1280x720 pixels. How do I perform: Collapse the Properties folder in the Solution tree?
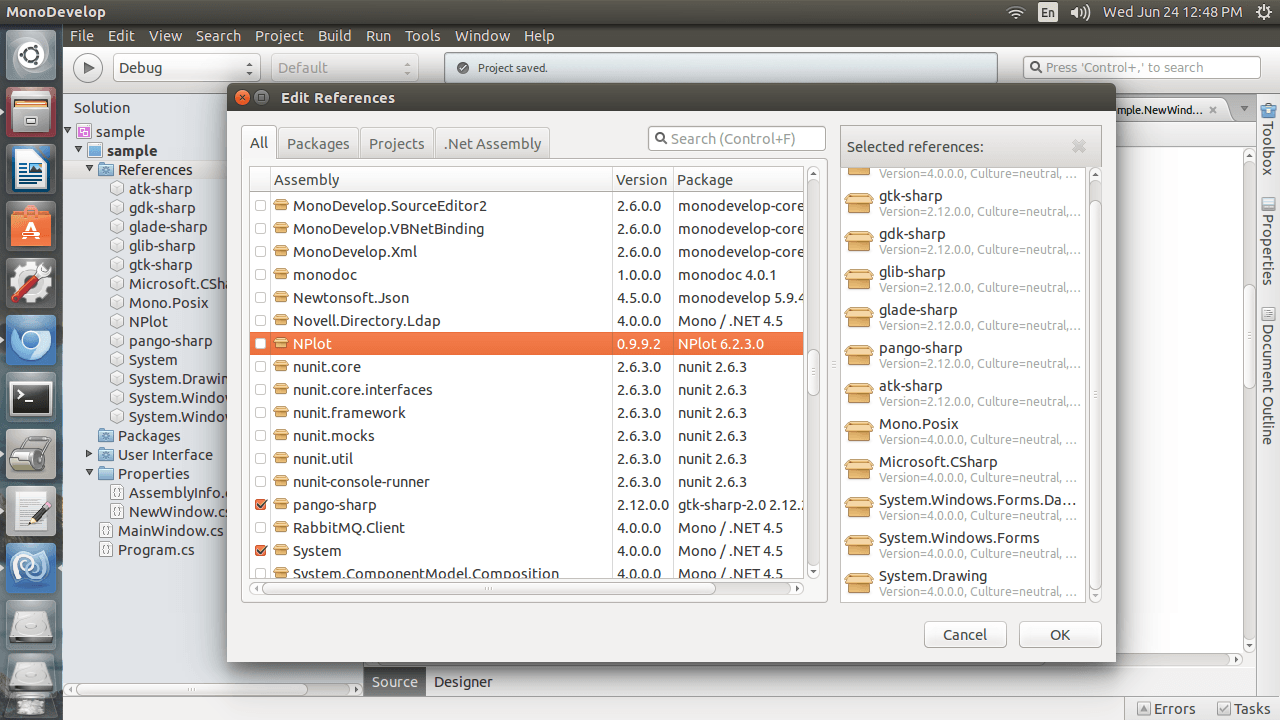point(89,474)
